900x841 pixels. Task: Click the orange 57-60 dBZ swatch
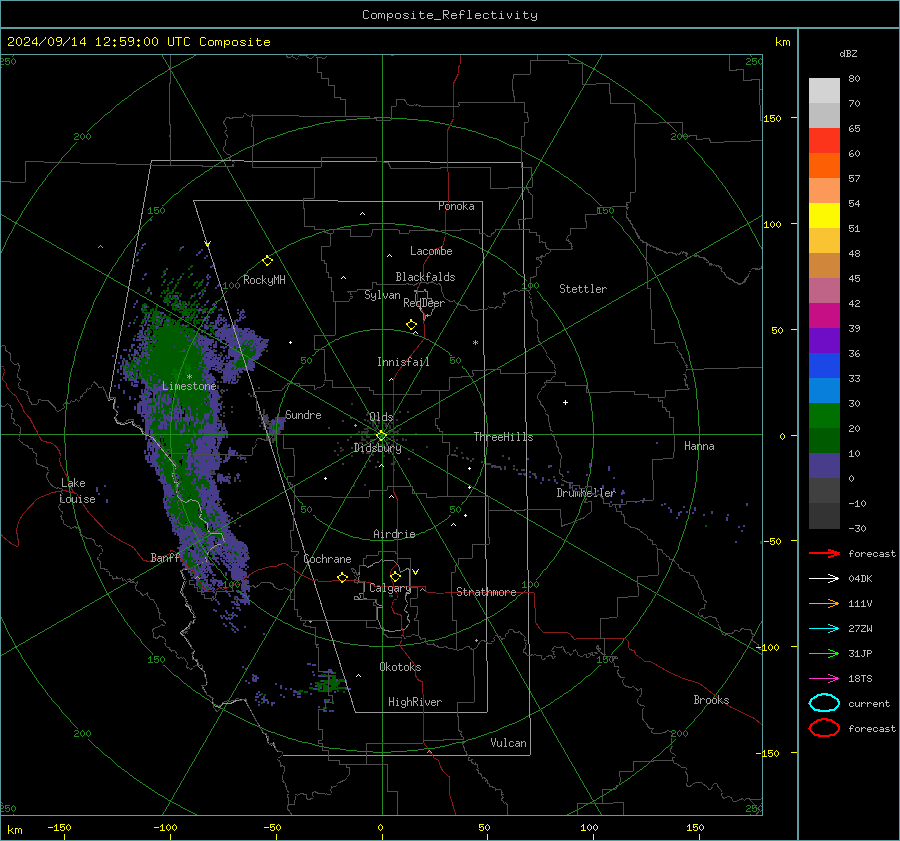pos(824,166)
